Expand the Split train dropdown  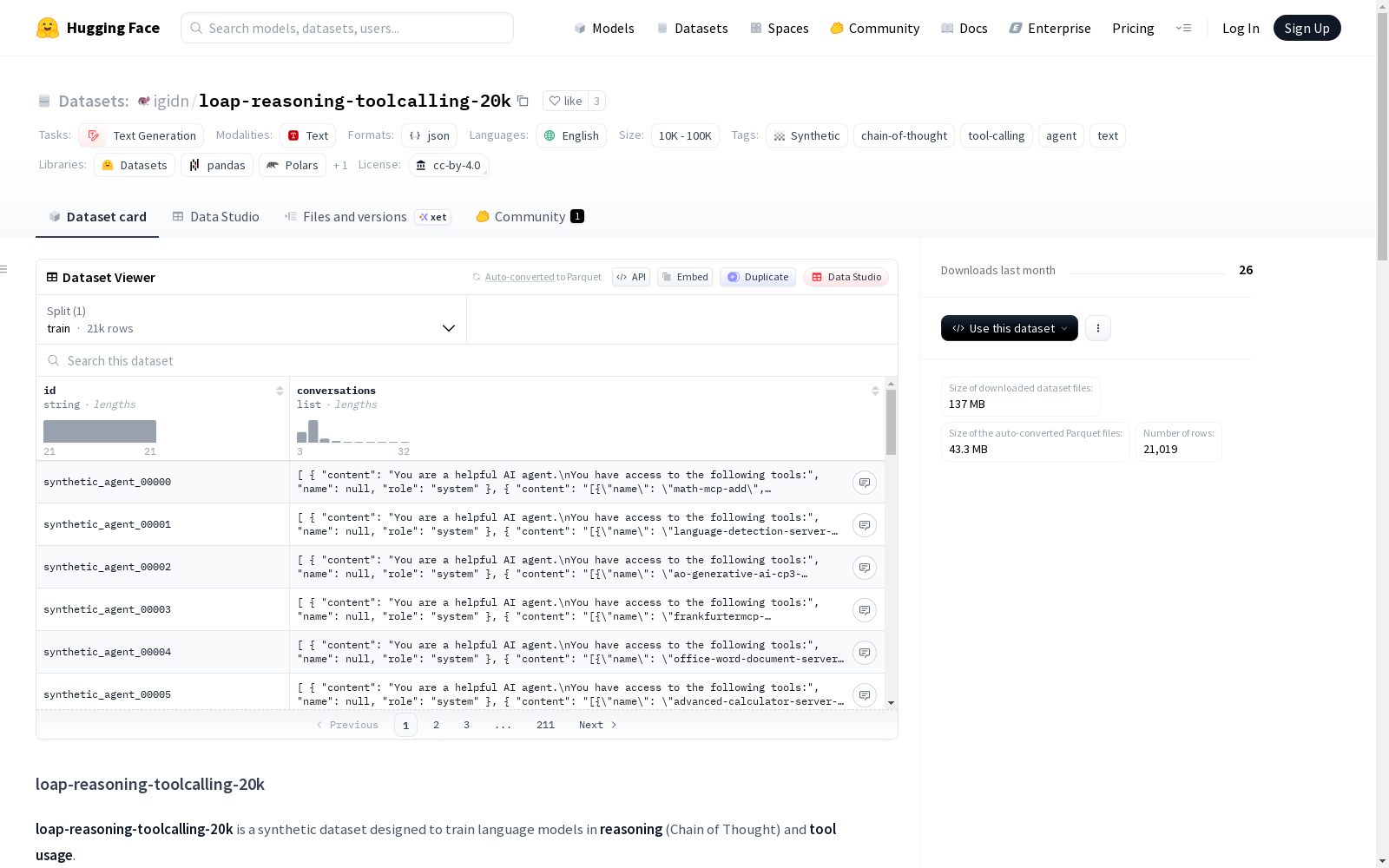point(251,319)
